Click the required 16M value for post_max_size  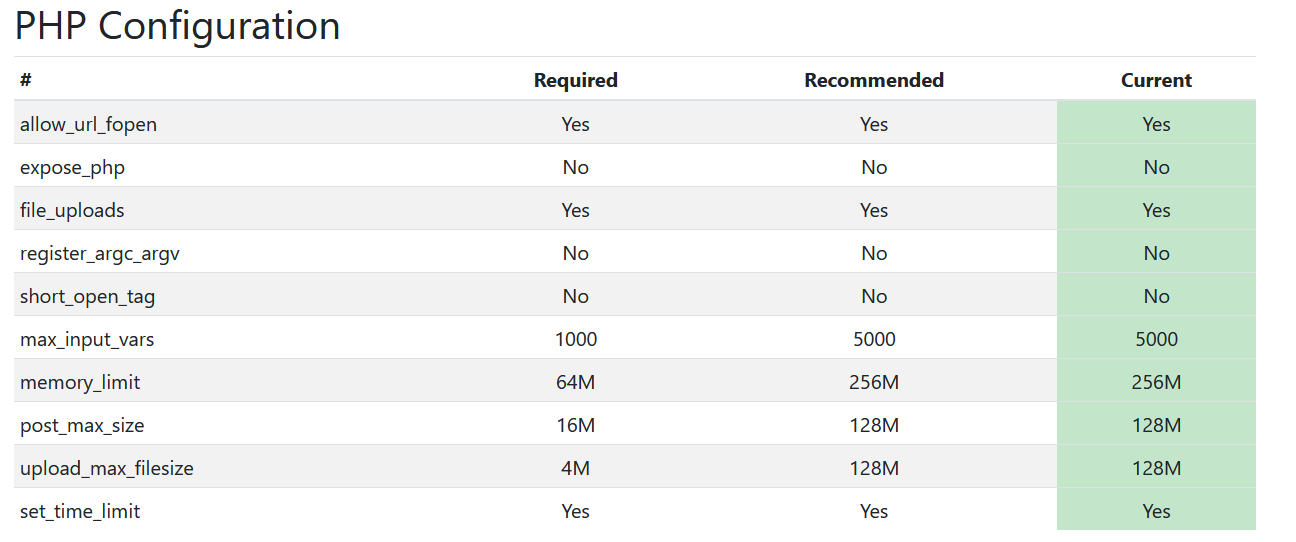[575, 425]
